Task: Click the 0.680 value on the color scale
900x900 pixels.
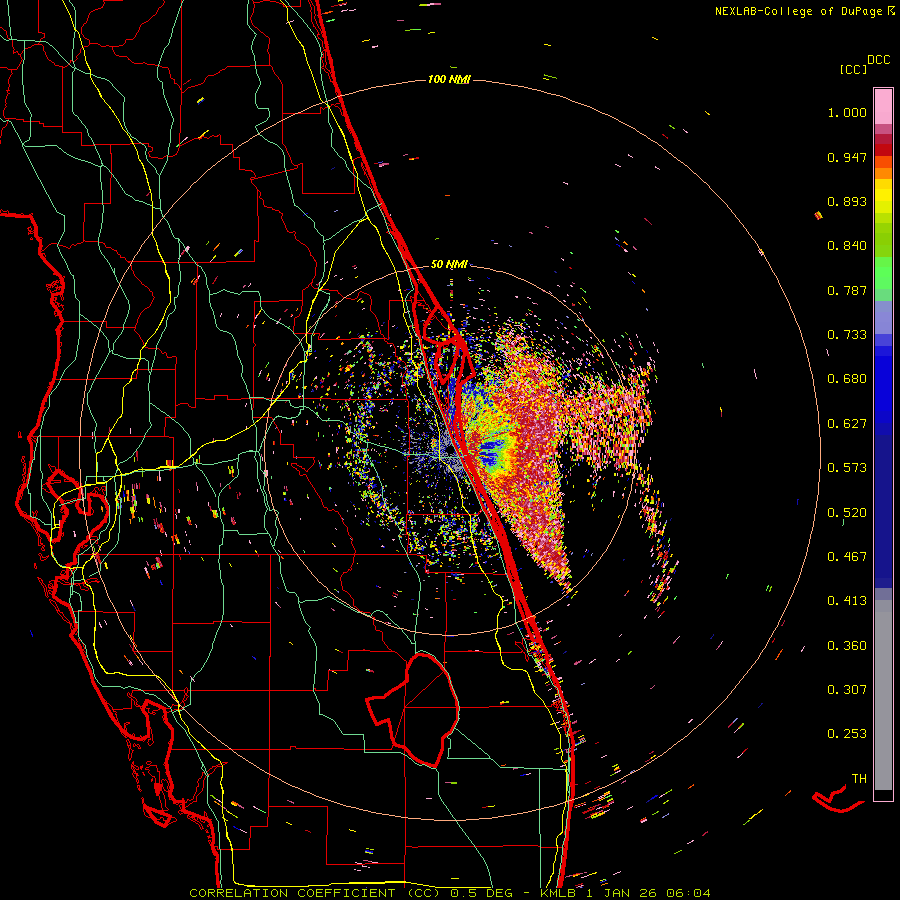Action: (x=847, y=379)
